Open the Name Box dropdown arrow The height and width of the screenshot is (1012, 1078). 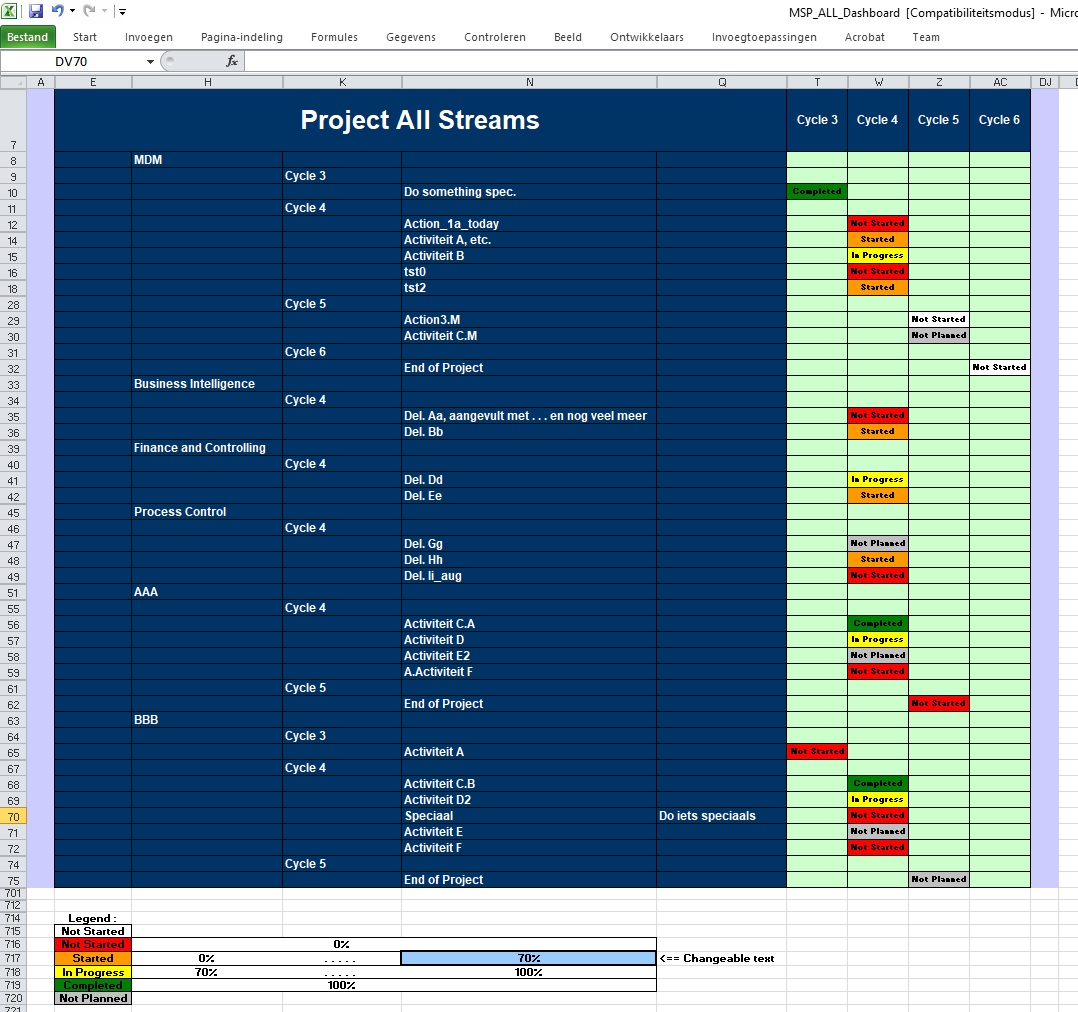pyautogui.click(x=150, y=62)
